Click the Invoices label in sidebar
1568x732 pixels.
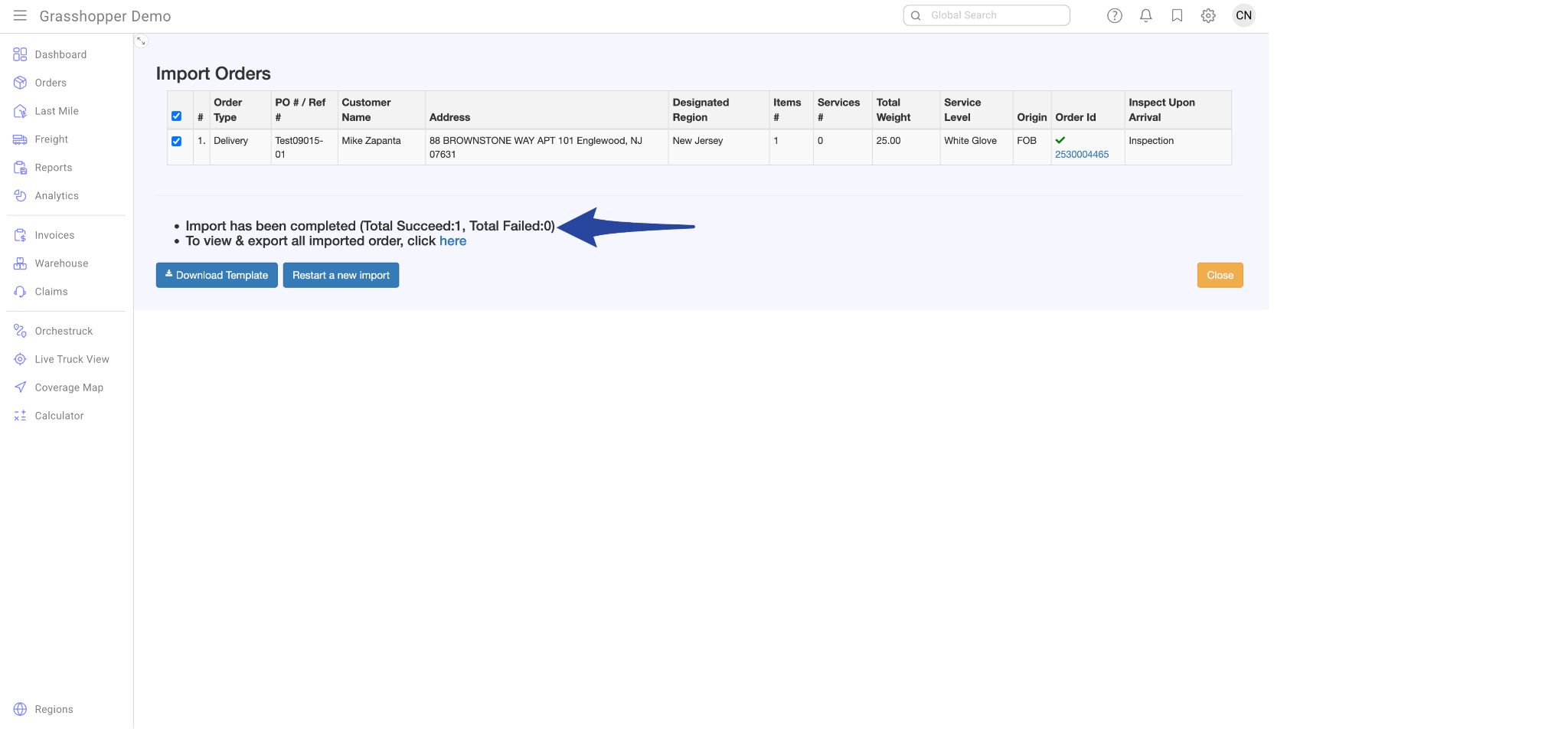click(x=54, y=235)
